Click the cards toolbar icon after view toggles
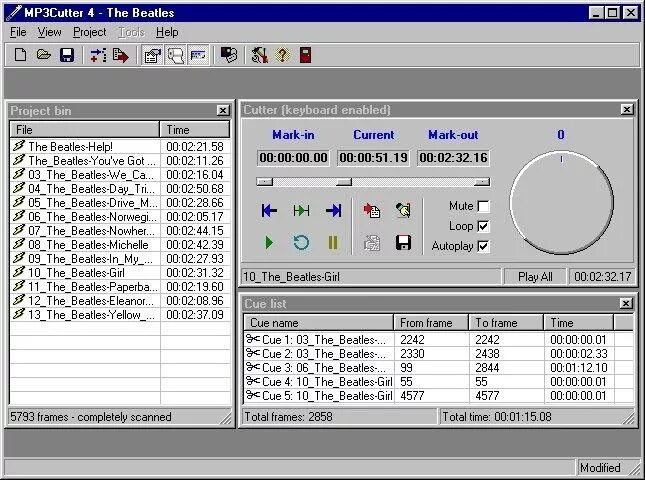The image size is (645, 480). pyautogui.click(x=229, y=55)
